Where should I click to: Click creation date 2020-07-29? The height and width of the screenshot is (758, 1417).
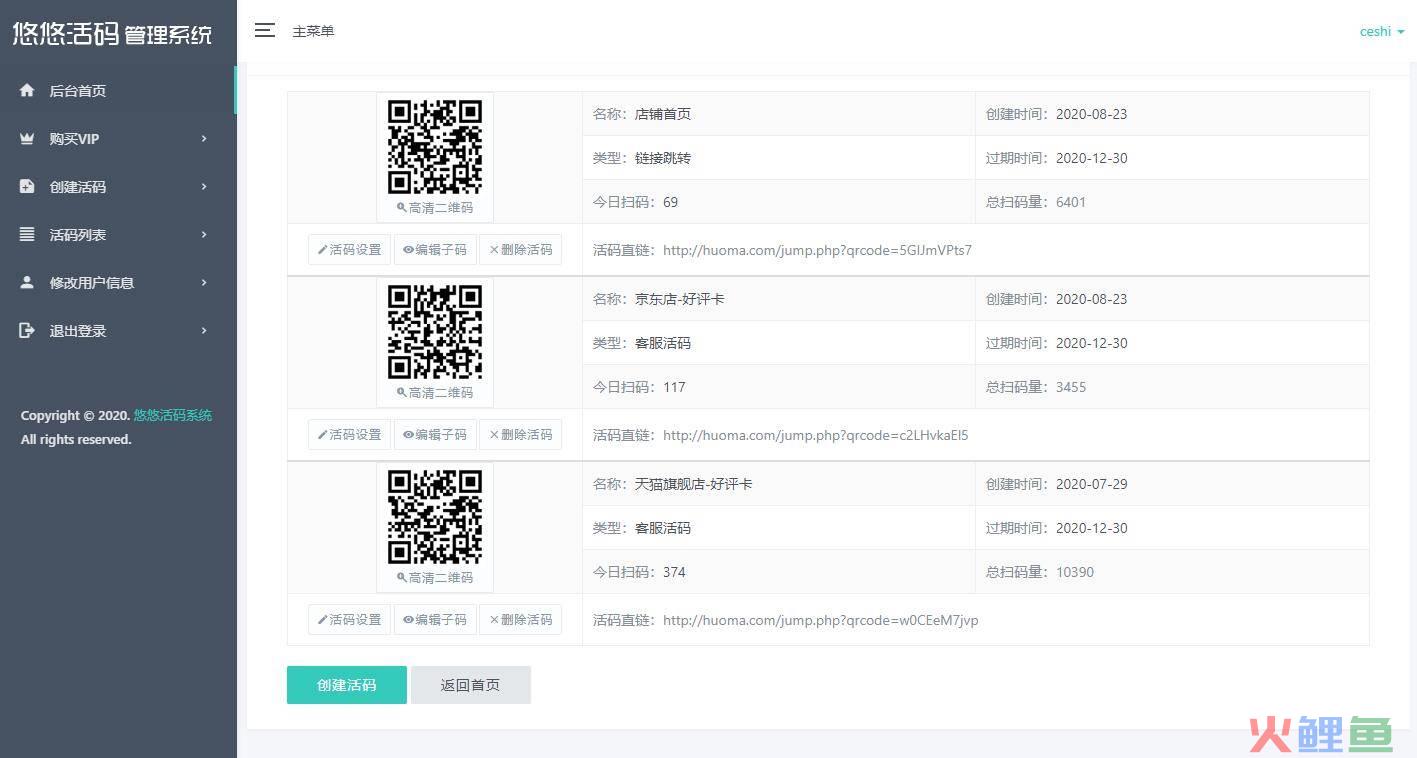[x=1091, y=484]
